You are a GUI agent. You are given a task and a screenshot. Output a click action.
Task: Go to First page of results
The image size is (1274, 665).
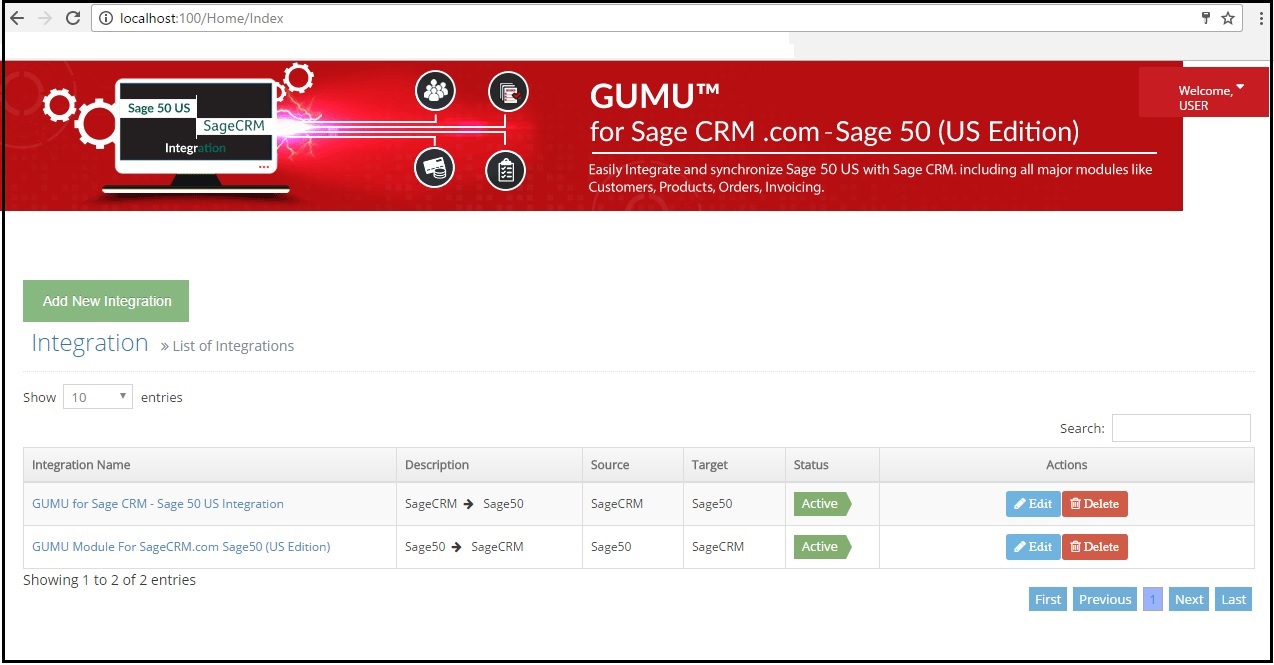[1048, 599]
